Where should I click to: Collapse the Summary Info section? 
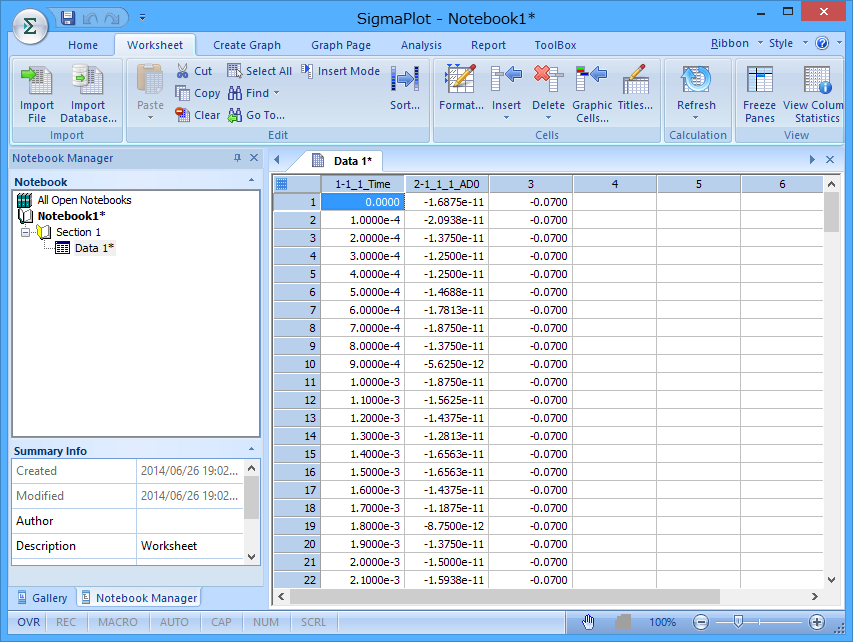pos(251,449)
